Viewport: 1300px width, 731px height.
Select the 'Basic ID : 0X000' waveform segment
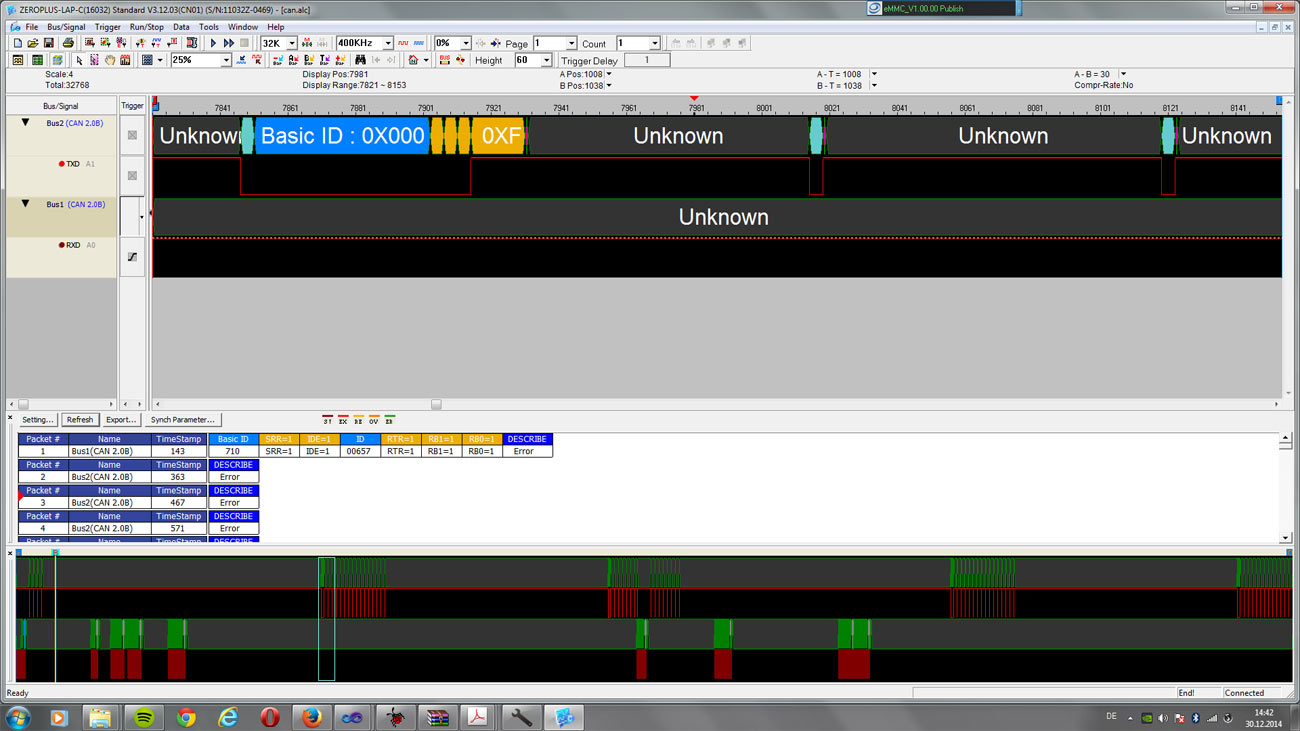click(x=342, y=136)
